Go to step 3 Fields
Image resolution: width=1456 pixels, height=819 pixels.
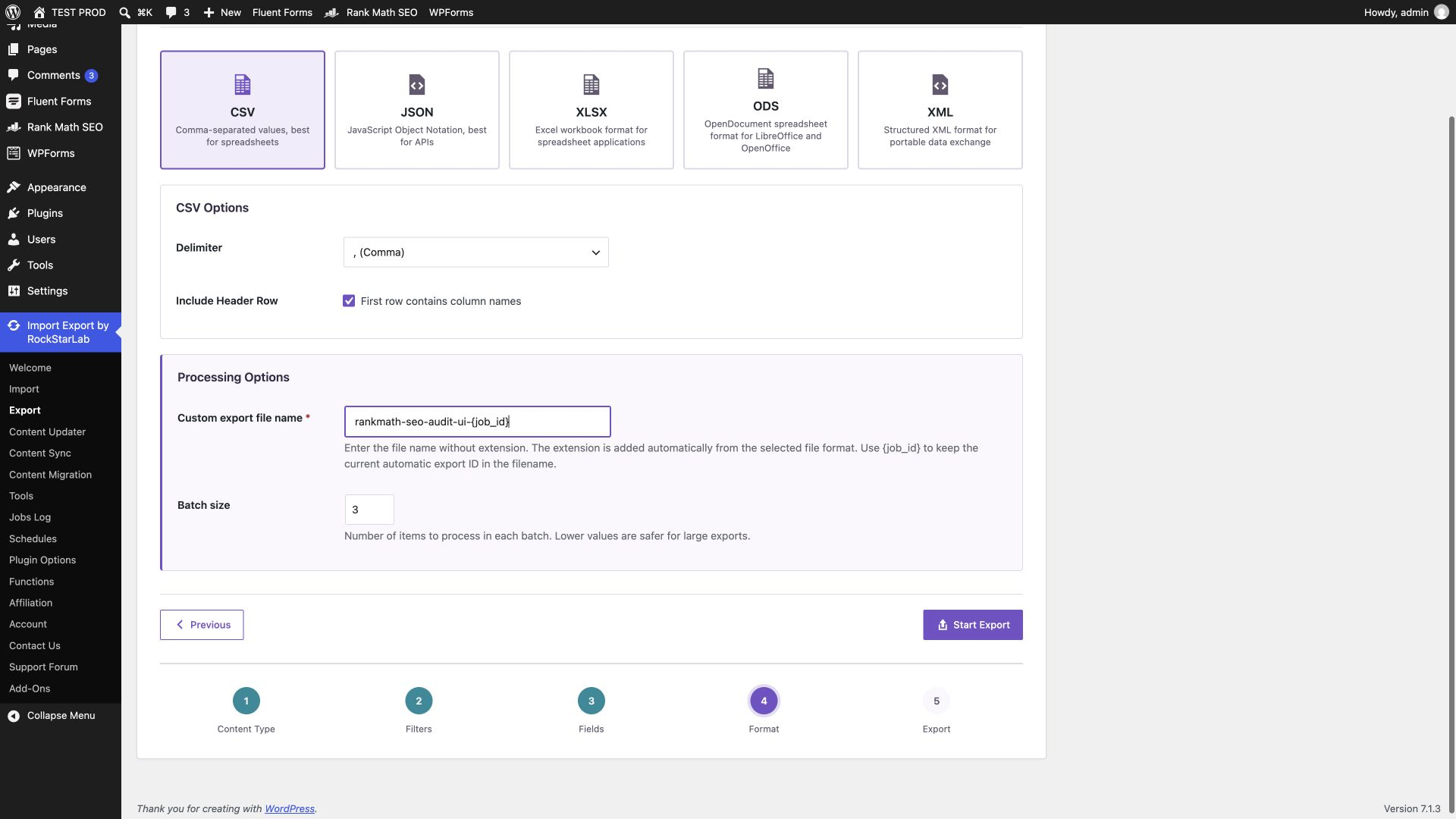591,701
